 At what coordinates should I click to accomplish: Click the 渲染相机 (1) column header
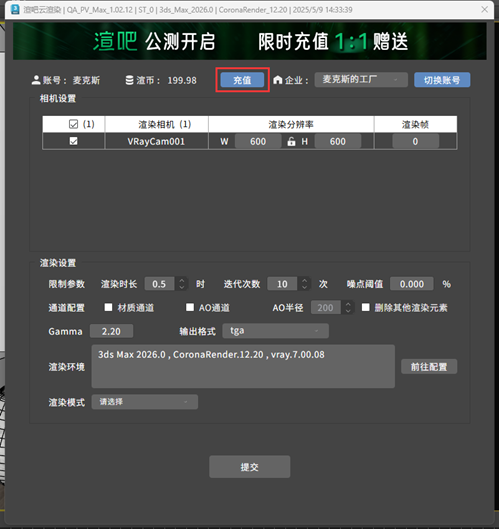pyautogui.click(x=156, y=124)
